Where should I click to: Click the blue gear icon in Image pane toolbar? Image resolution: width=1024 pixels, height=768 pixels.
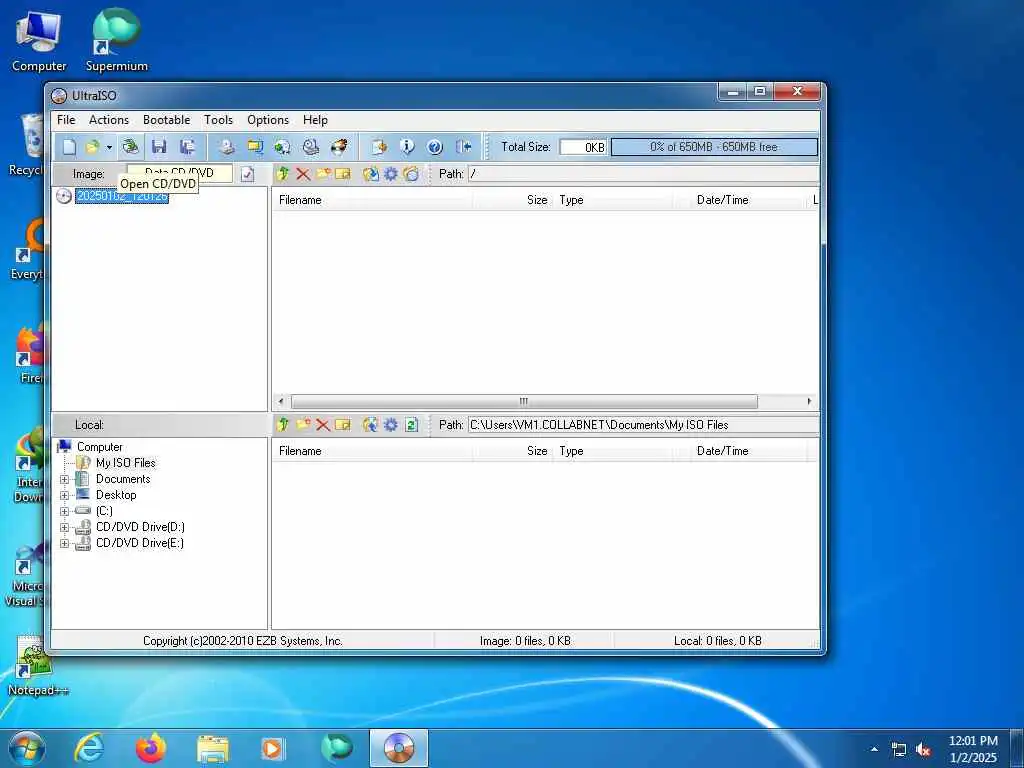point(391,174)
